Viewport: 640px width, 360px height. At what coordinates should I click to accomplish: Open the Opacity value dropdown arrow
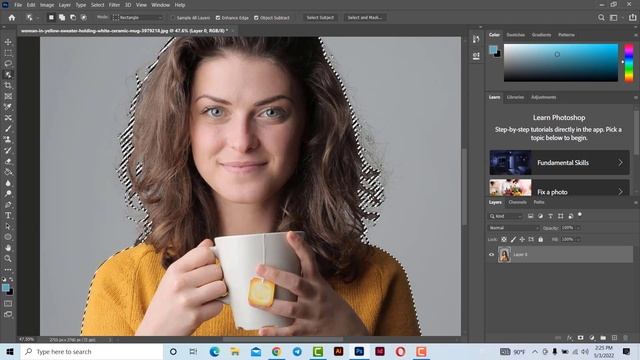point(578,228)
